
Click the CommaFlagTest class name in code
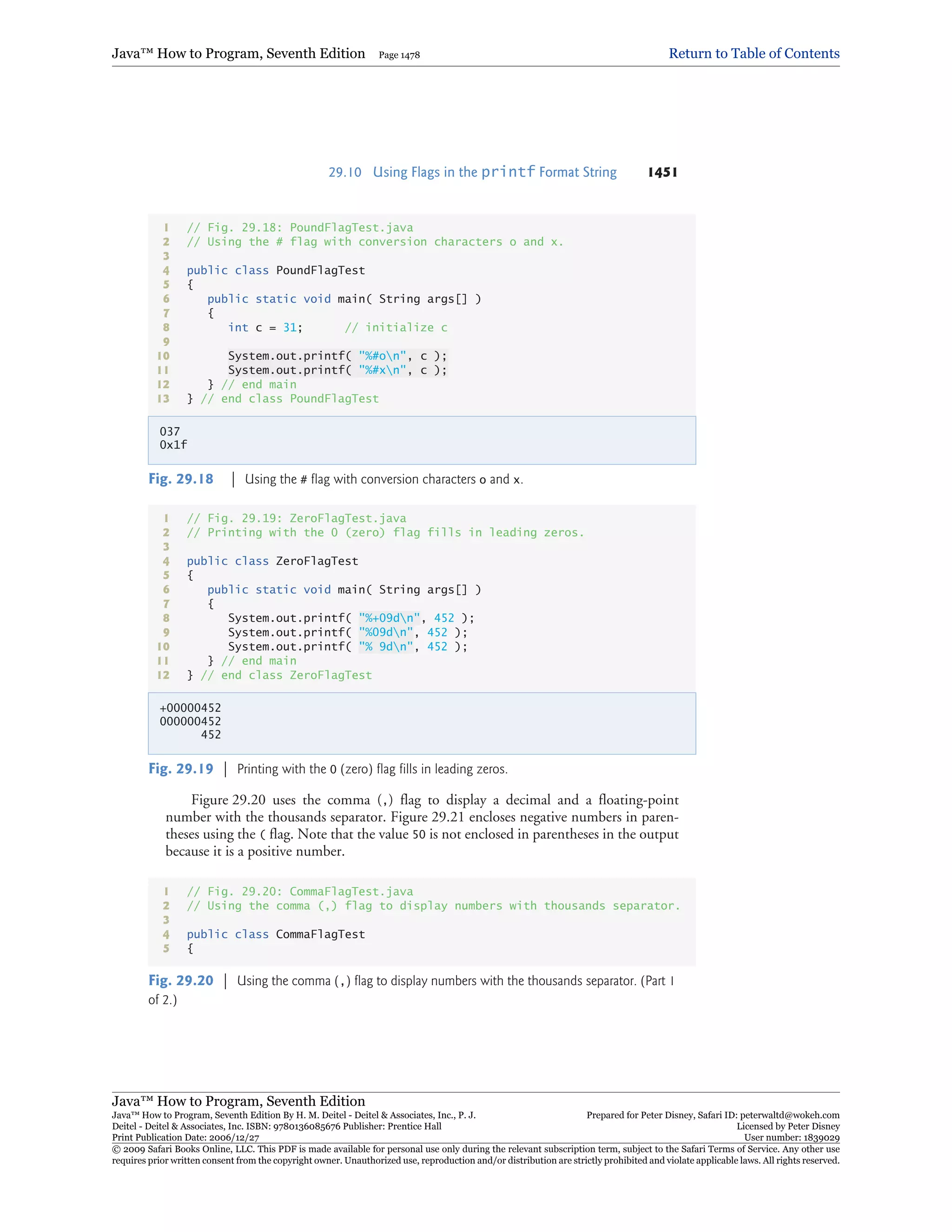coord(320,934)
